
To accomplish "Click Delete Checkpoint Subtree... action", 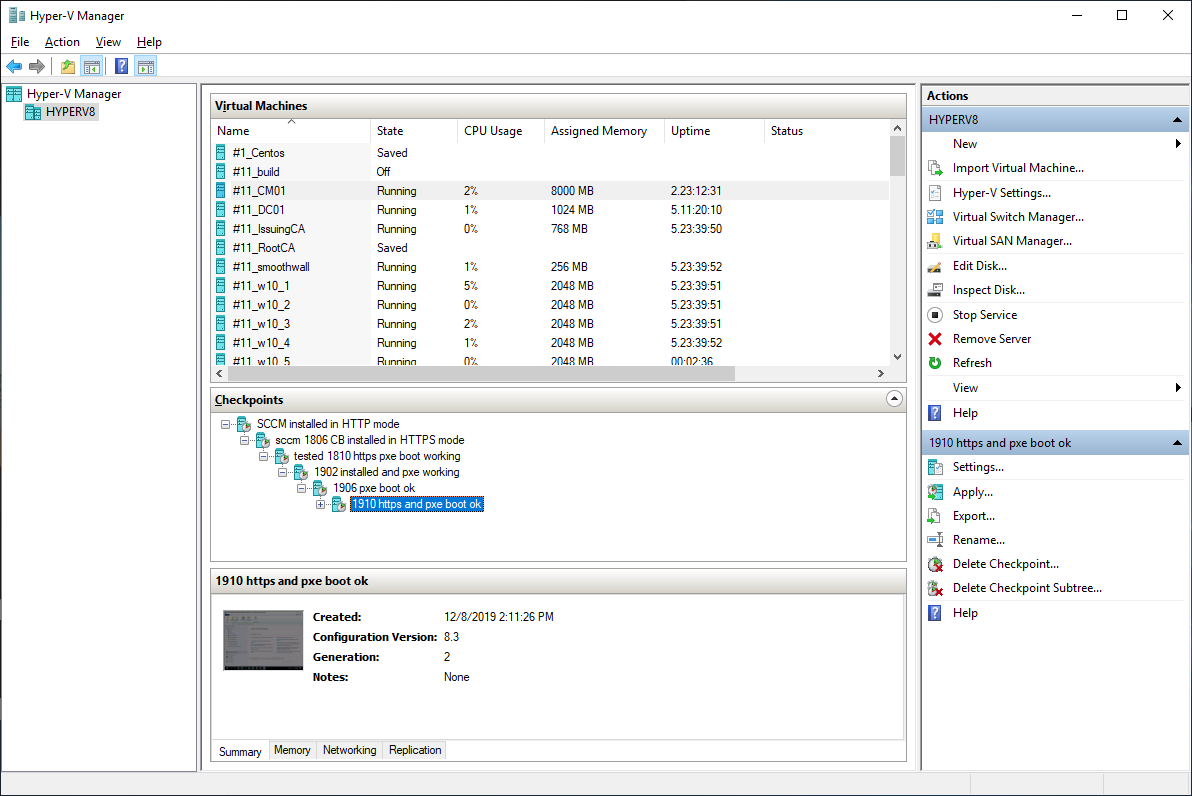I will 1027,588.
